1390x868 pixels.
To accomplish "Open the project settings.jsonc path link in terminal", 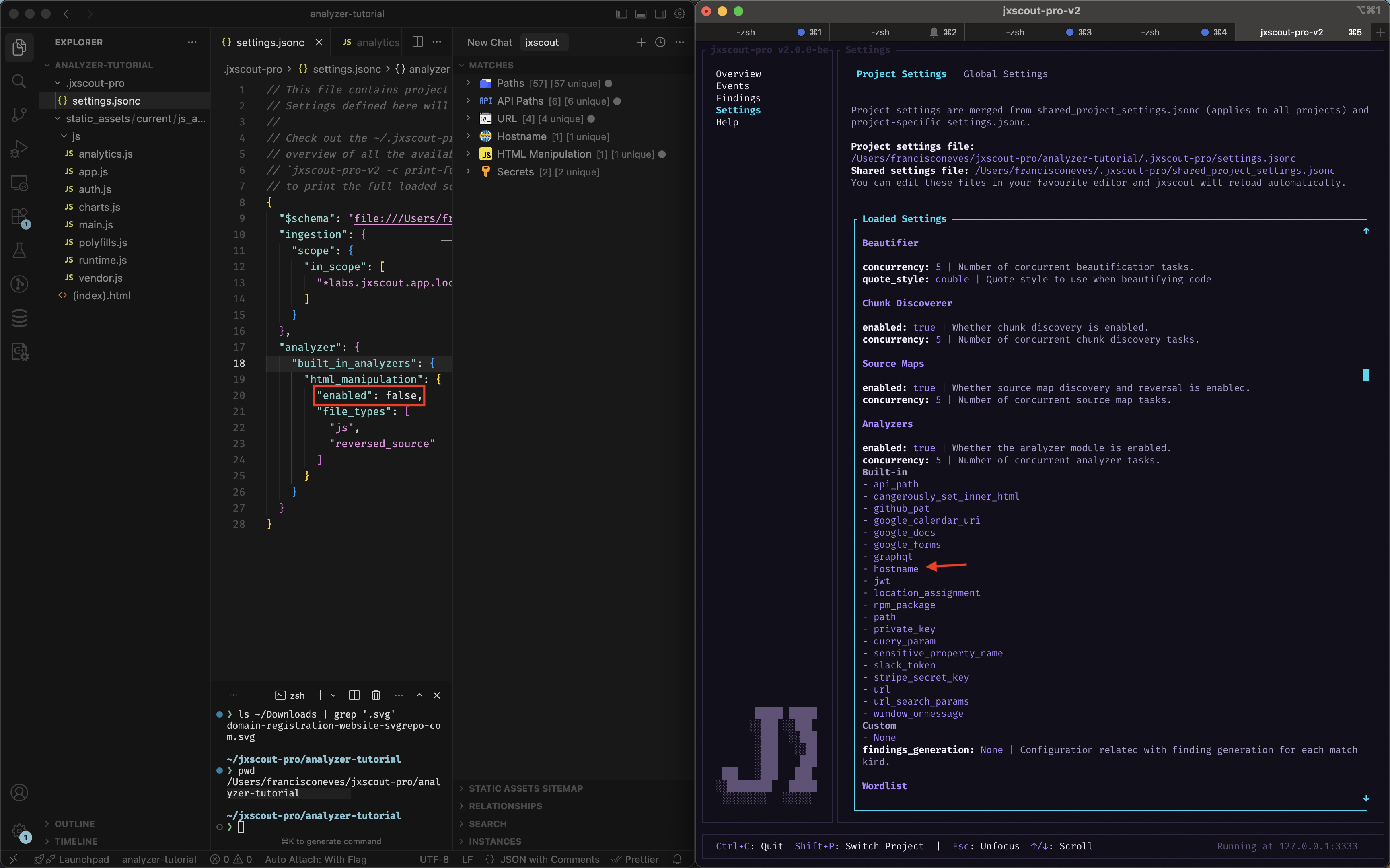I will 1073,158.
